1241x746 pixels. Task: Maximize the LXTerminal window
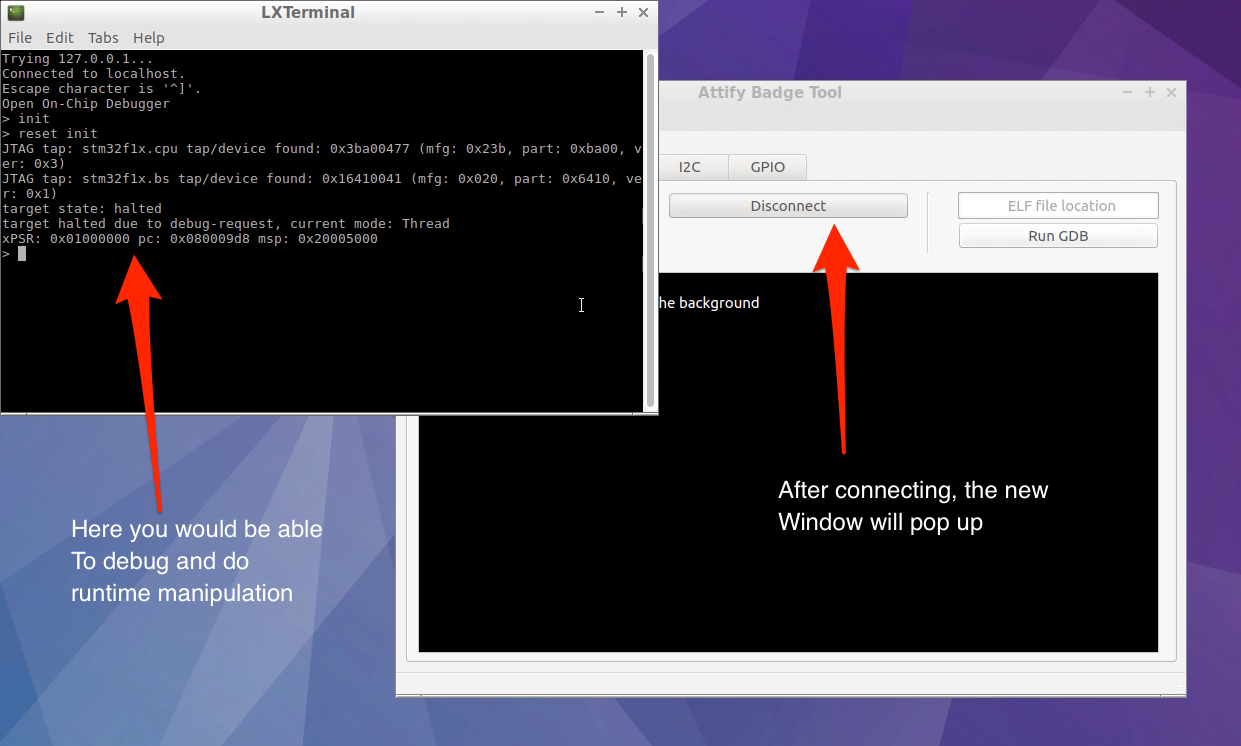(x=621, y=12)
